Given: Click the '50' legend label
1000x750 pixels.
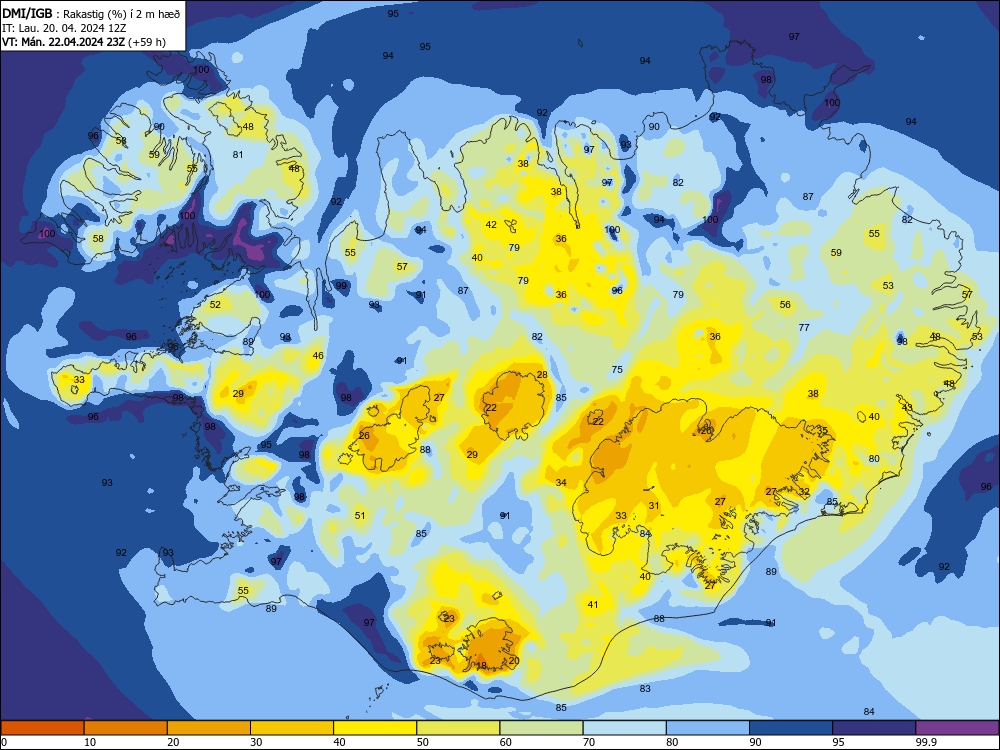Looking at the screenshot, I should click(423, 742).
